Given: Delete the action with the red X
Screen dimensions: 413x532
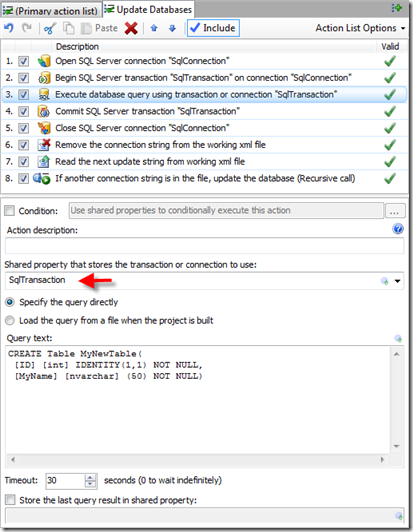Looking at the screenshot, I should click(x=131, y=28).
